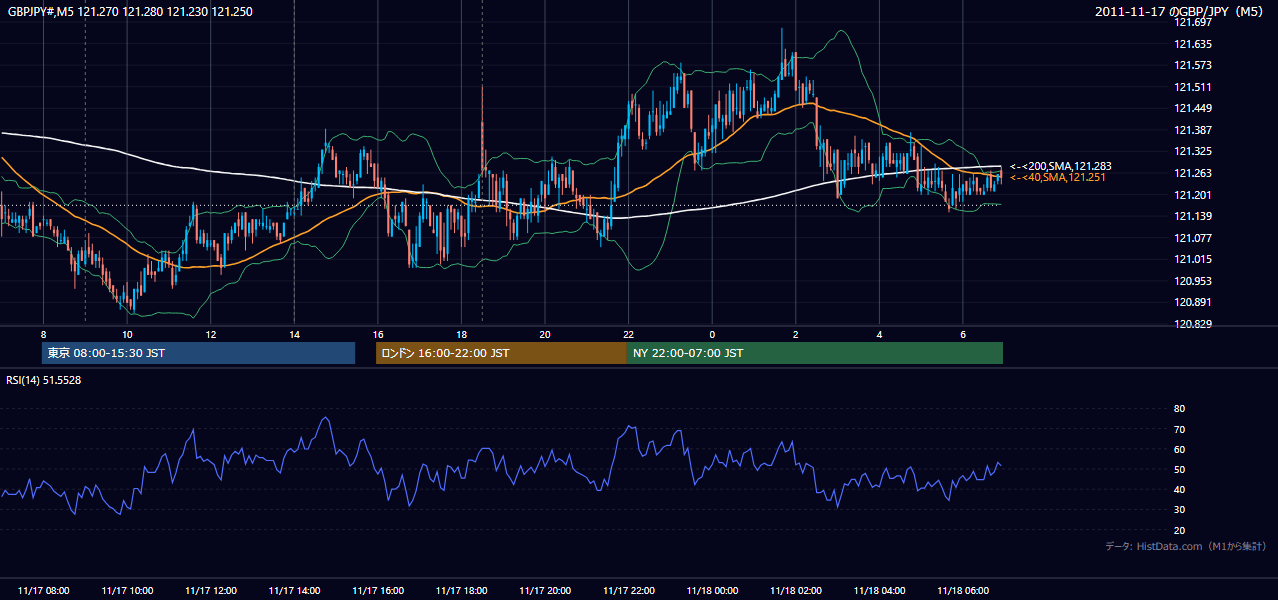This screenshot has width=1278, height=600.
Task: Click the 11/18 00:00 time label
Action: [712, 590]
